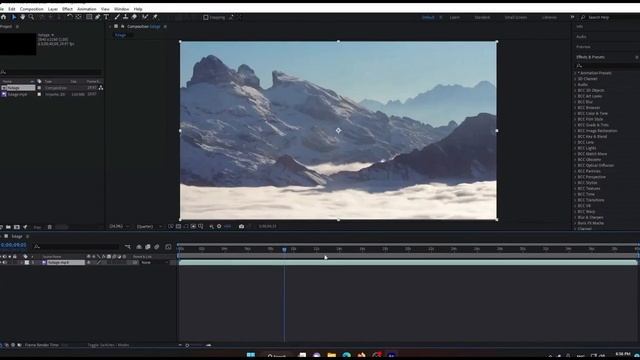Click the new folder icon in Project panel
Image resolution: width=640 pixels, height=360 pixels.
click(8, 227)
